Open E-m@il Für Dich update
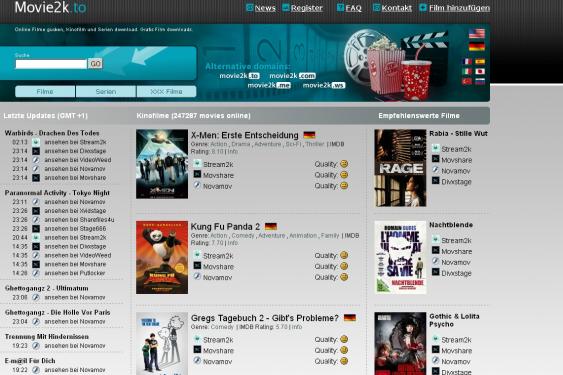The image size is (563, 375). [30, 361]
